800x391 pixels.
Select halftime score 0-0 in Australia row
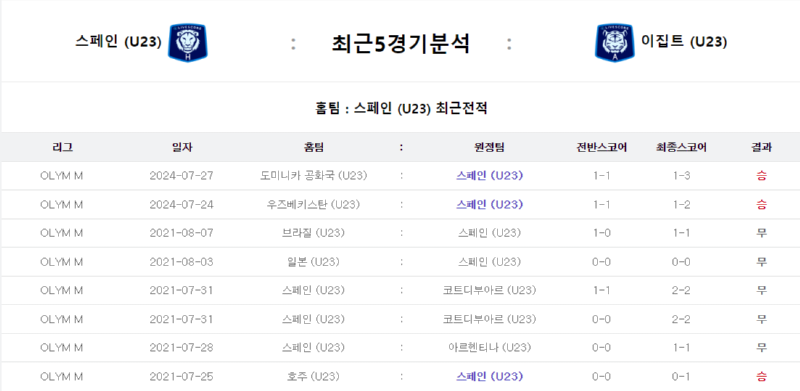click(x=602, y=377)
